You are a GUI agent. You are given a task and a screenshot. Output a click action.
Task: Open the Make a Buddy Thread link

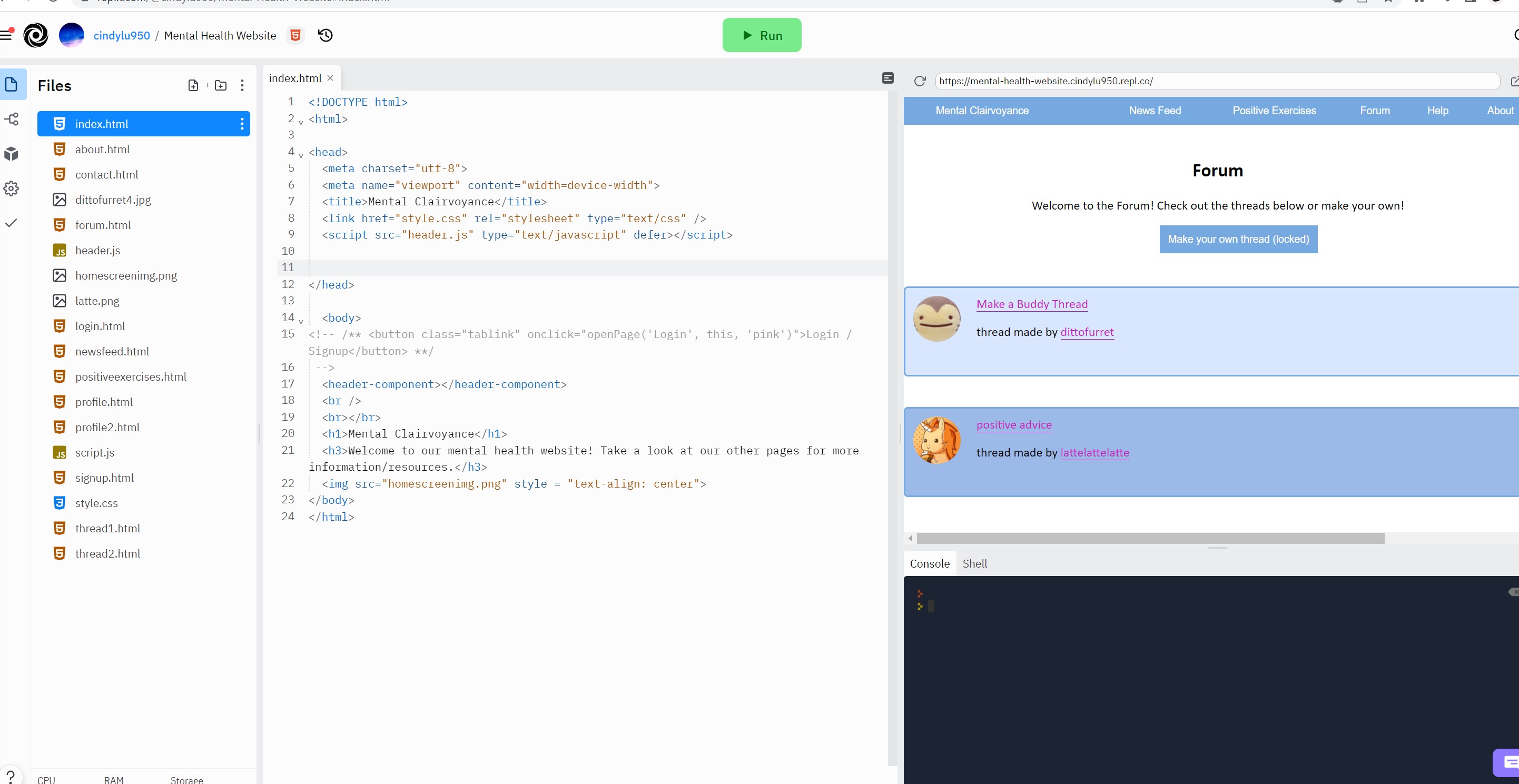click(x=1031, y=304)
